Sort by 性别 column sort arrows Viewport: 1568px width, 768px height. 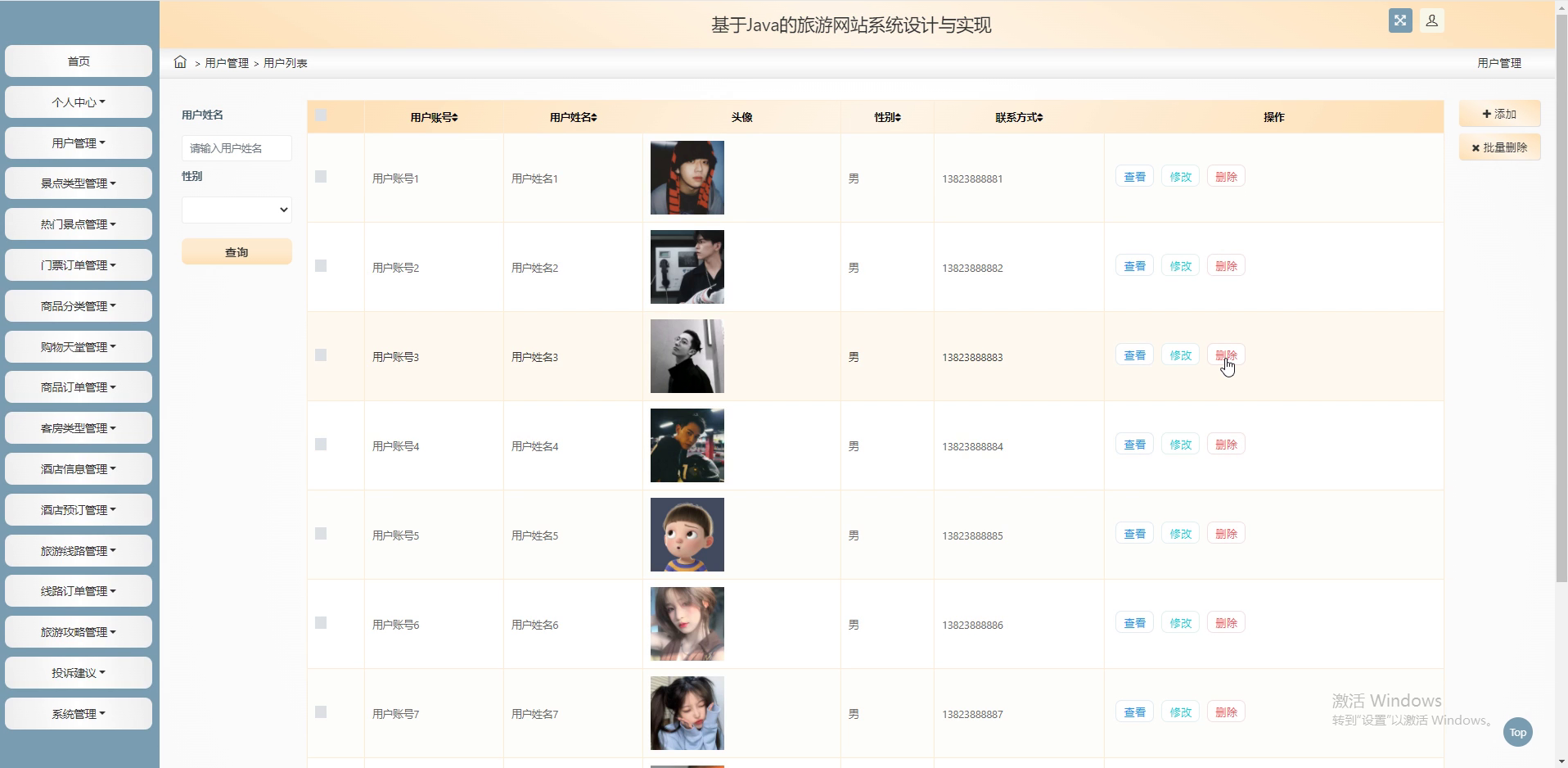click(898, 117)
